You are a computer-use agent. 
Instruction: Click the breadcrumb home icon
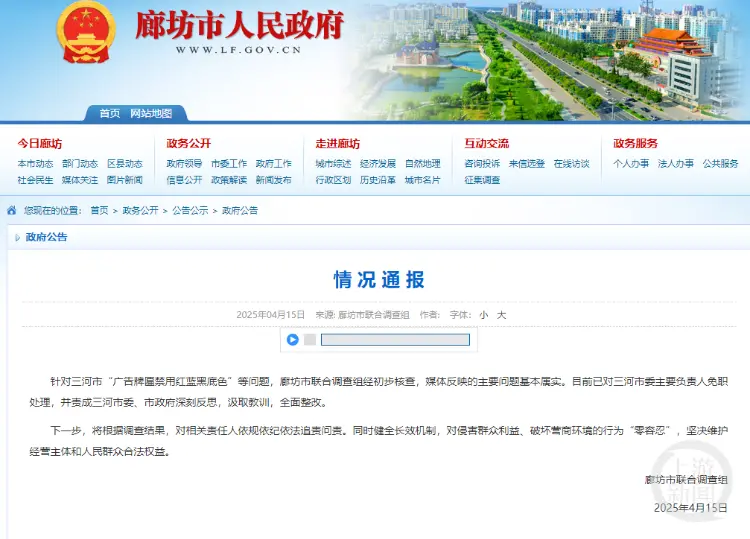(12, 211)
